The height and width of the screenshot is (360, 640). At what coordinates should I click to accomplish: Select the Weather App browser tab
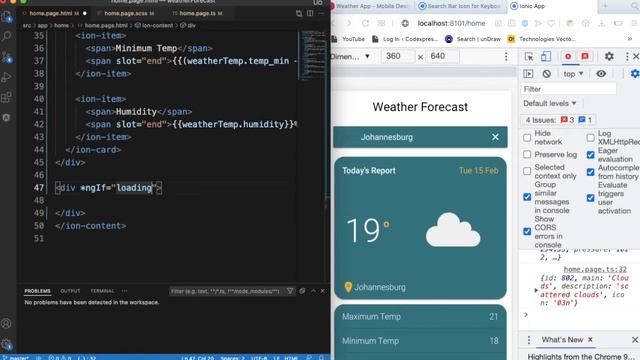click(371, 6)
